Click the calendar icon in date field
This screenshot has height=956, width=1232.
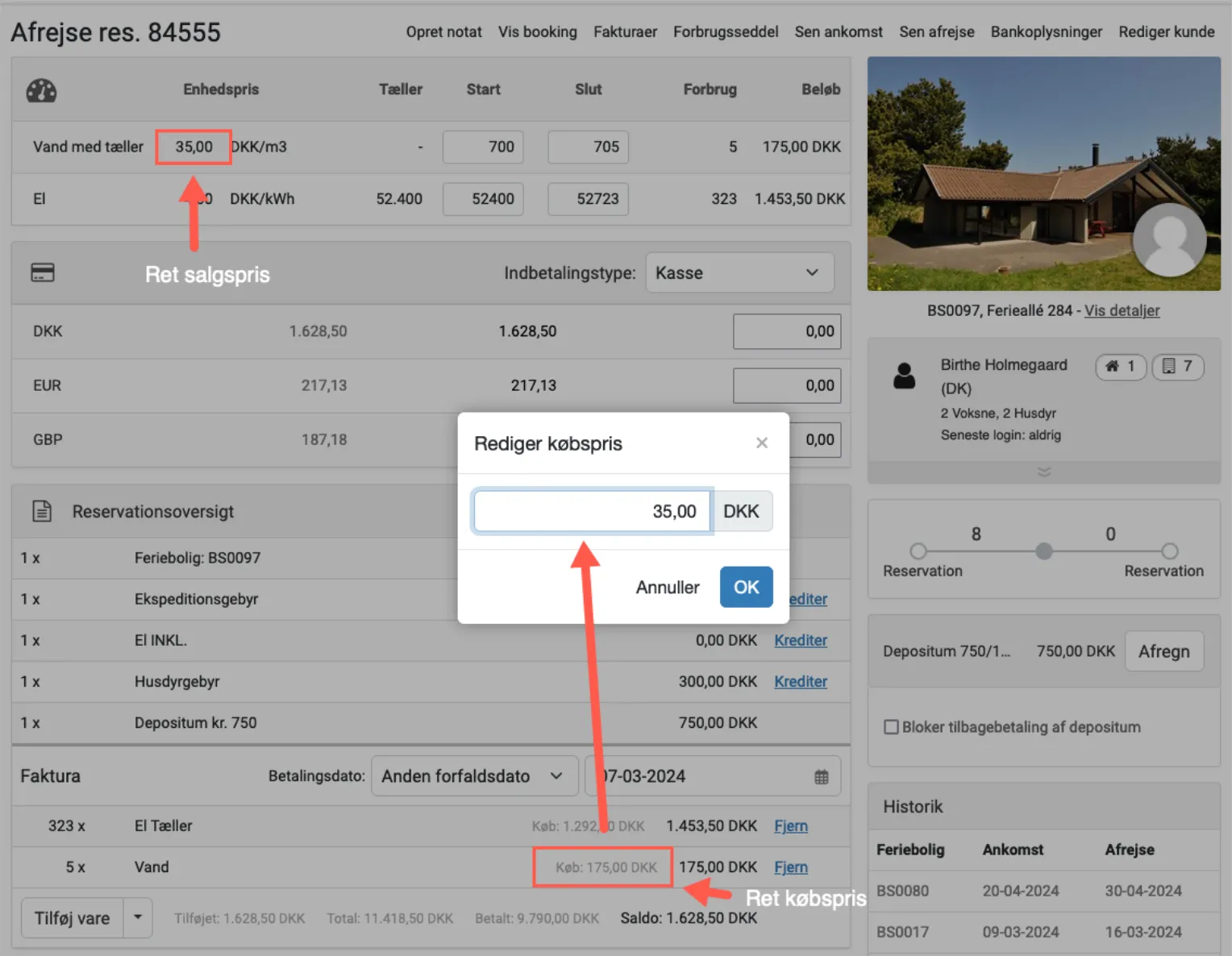[821, 777]
